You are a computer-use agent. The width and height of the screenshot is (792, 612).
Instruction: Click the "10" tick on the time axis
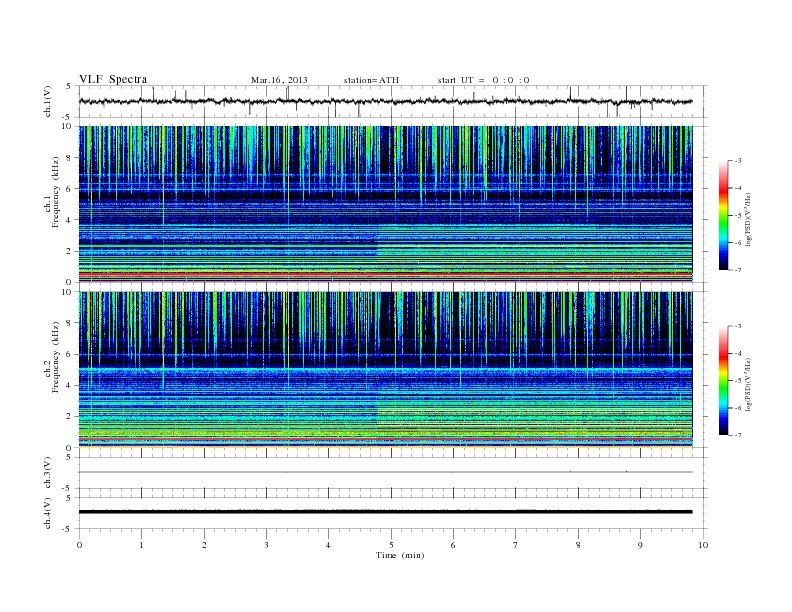coord(703,545)
